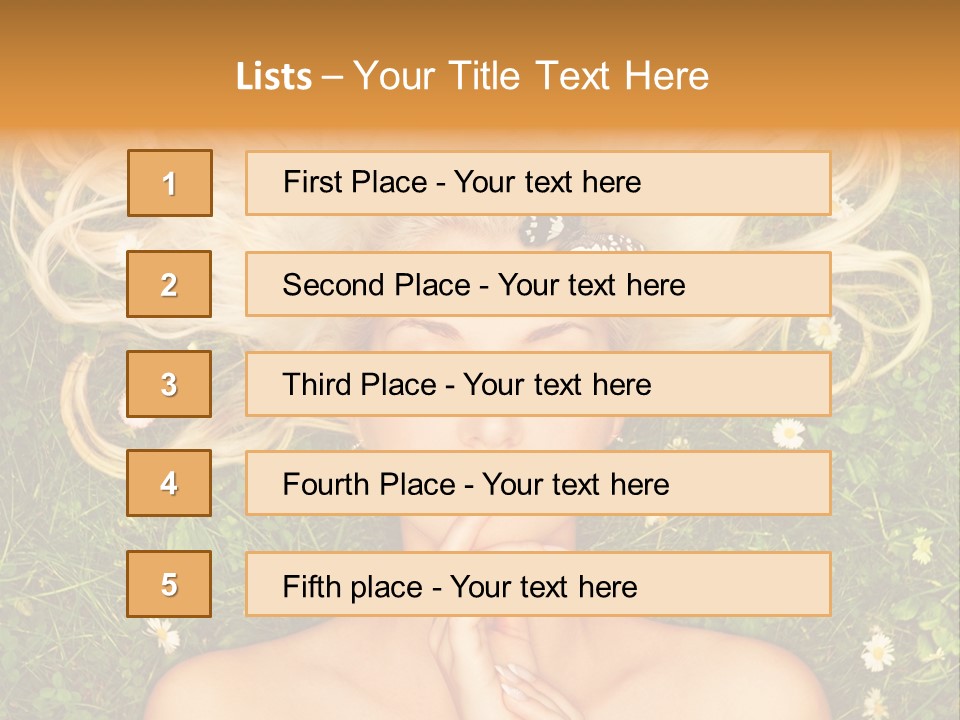Click the Second Place text bar
960x720 pixels.
point(538,284)
